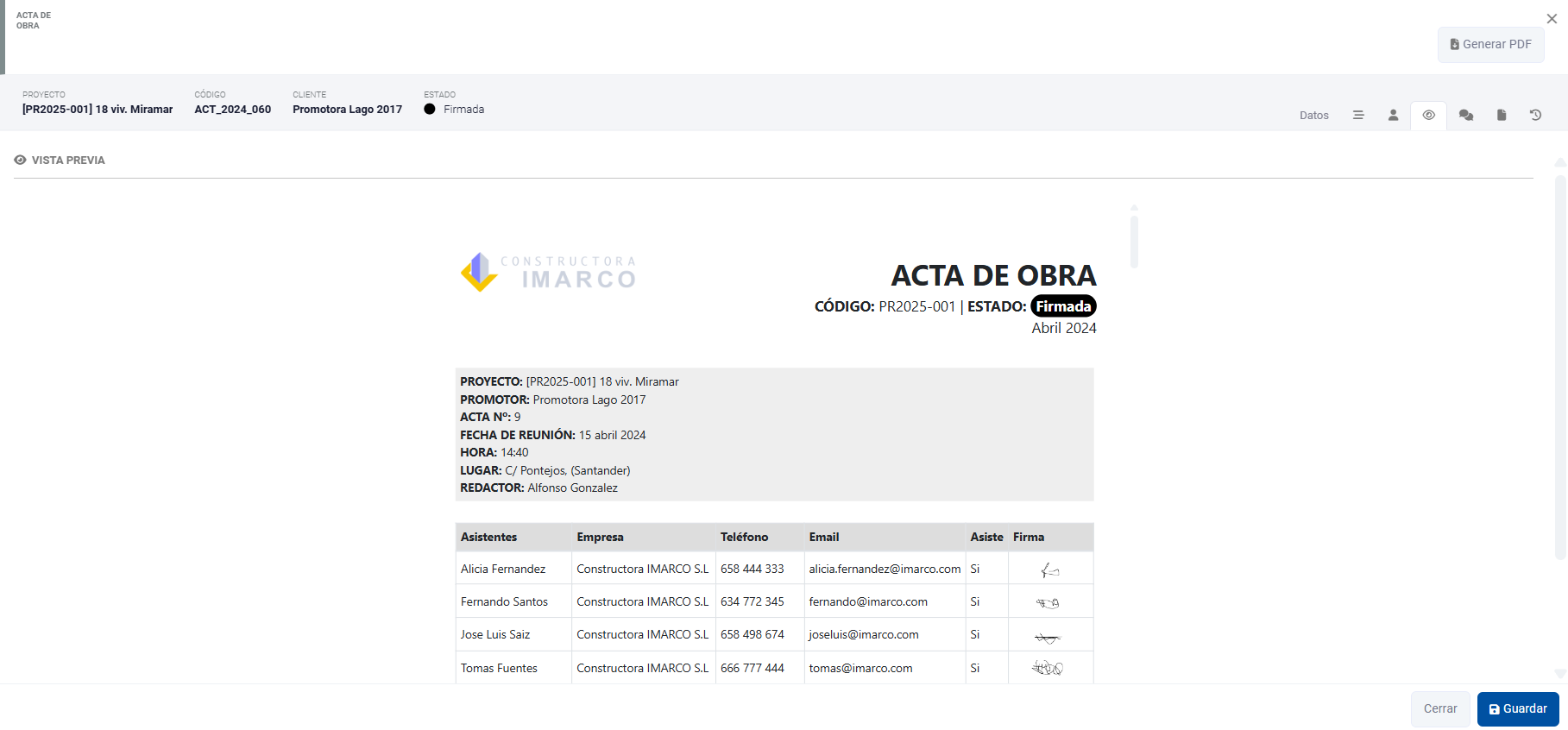This screenshot has width=1568, height=730.
Task: Click the page scroll-down arrow
Action: tap(1559, 674)
